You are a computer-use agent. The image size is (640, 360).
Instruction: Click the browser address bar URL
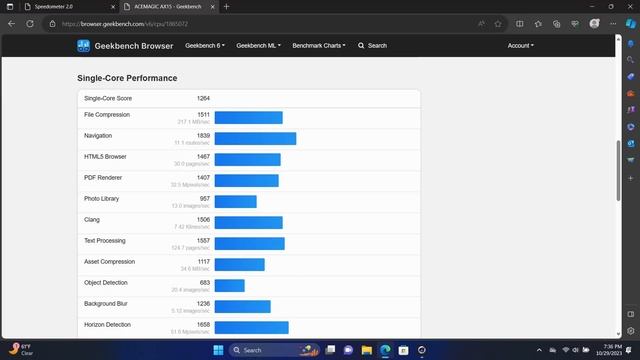[125, 24]
